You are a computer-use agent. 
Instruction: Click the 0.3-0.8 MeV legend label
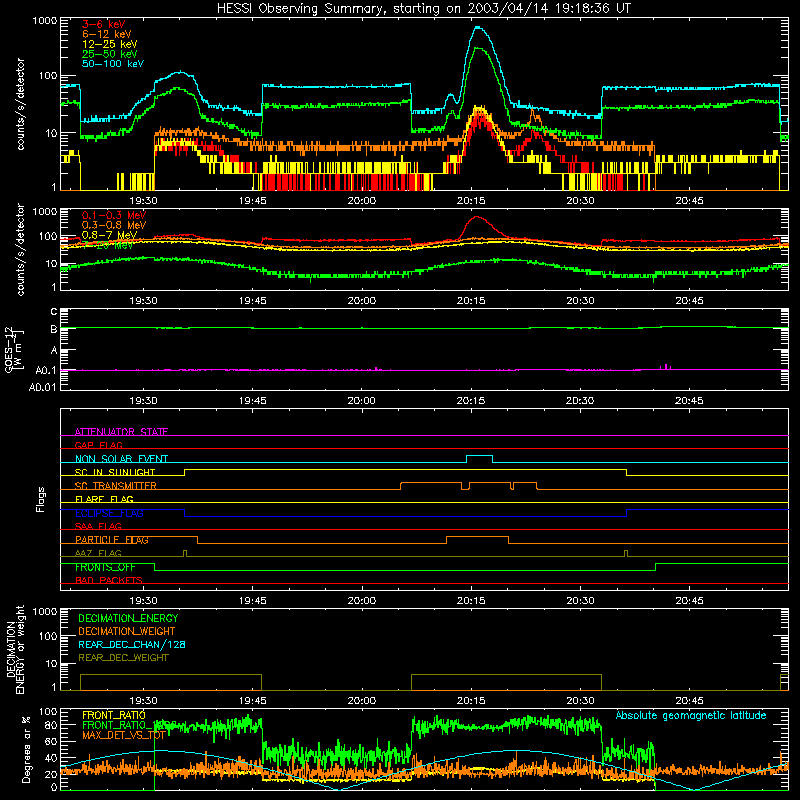tap(114, 225)
